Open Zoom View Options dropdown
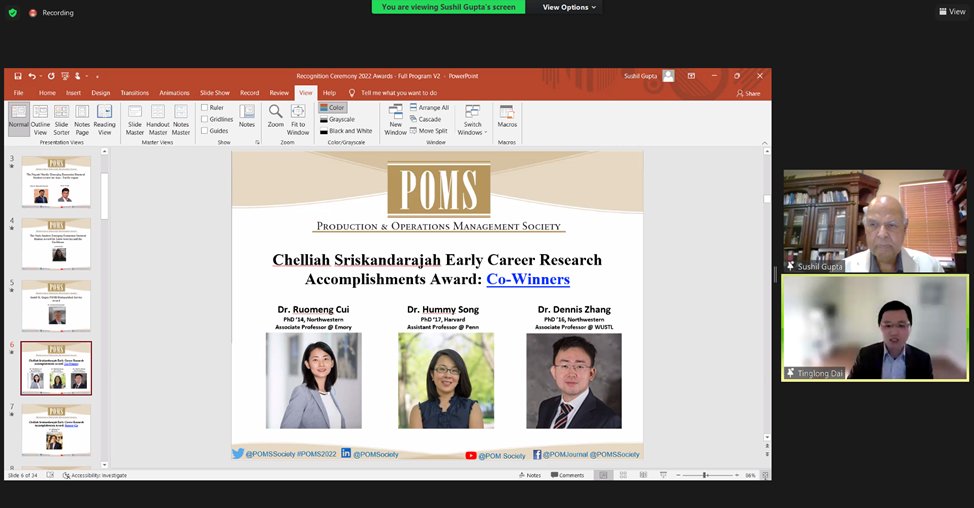This screenshot has width=974, height=508. (569, 7)
